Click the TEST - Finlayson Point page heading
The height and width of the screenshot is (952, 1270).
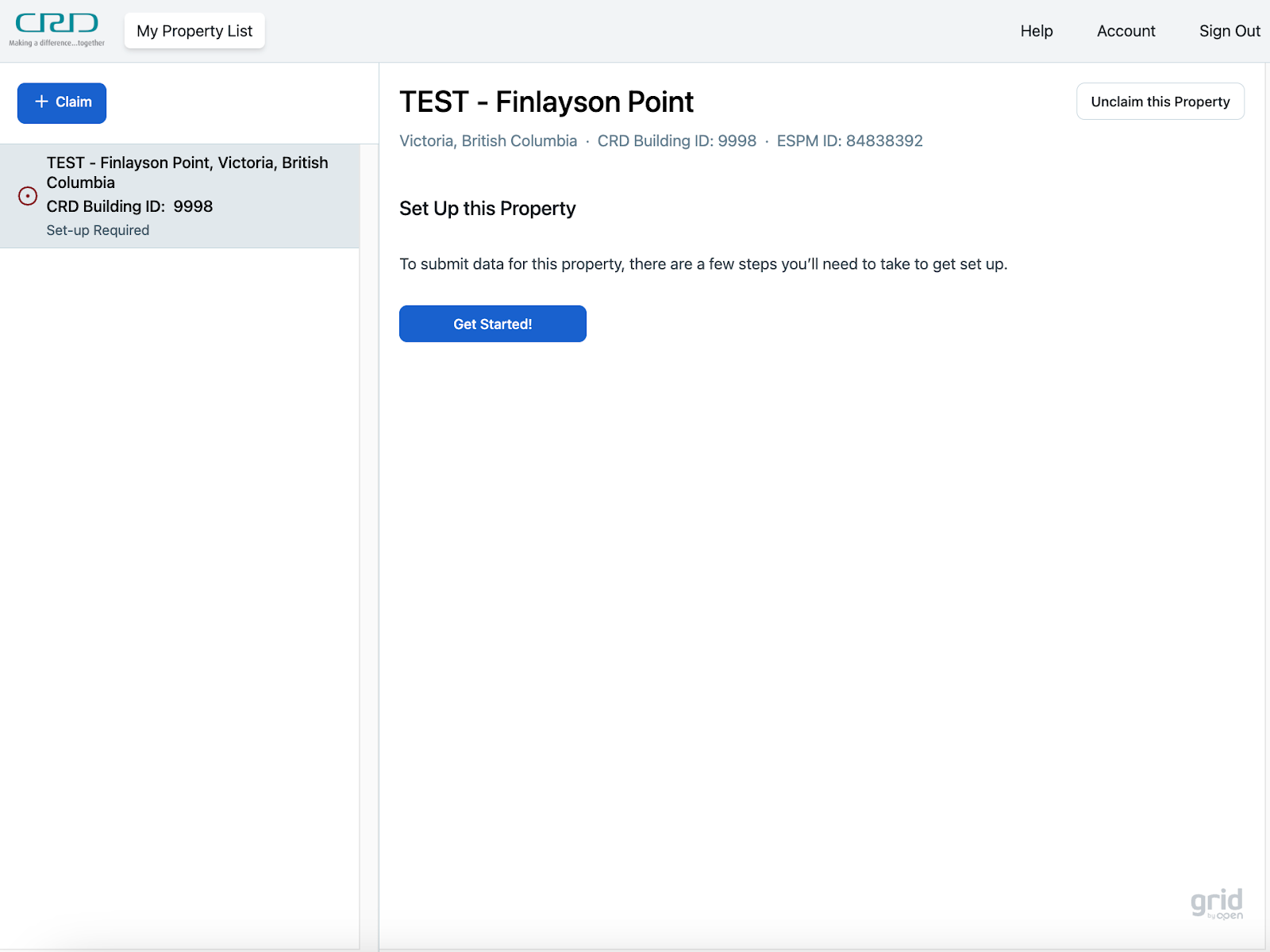point(546,102)
